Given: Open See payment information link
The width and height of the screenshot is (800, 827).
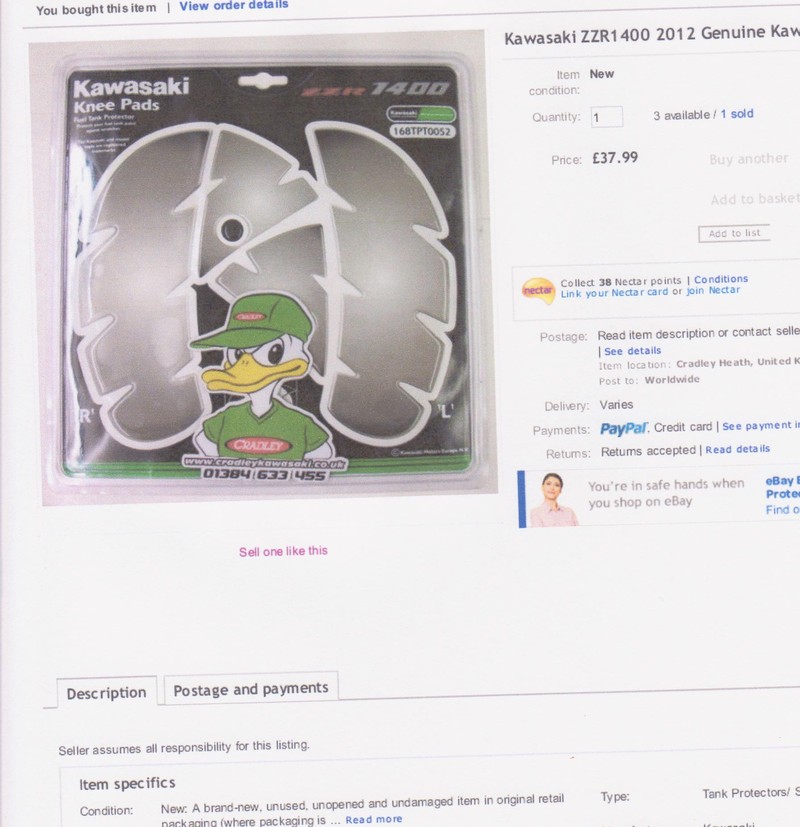Looking at the screenshot, I should [761, 426].
